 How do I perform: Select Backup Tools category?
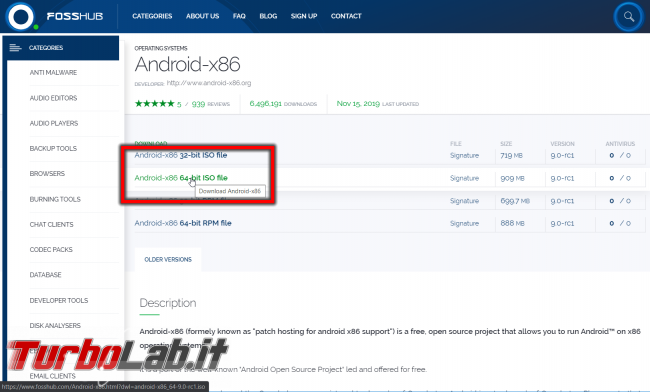point(53,148)
